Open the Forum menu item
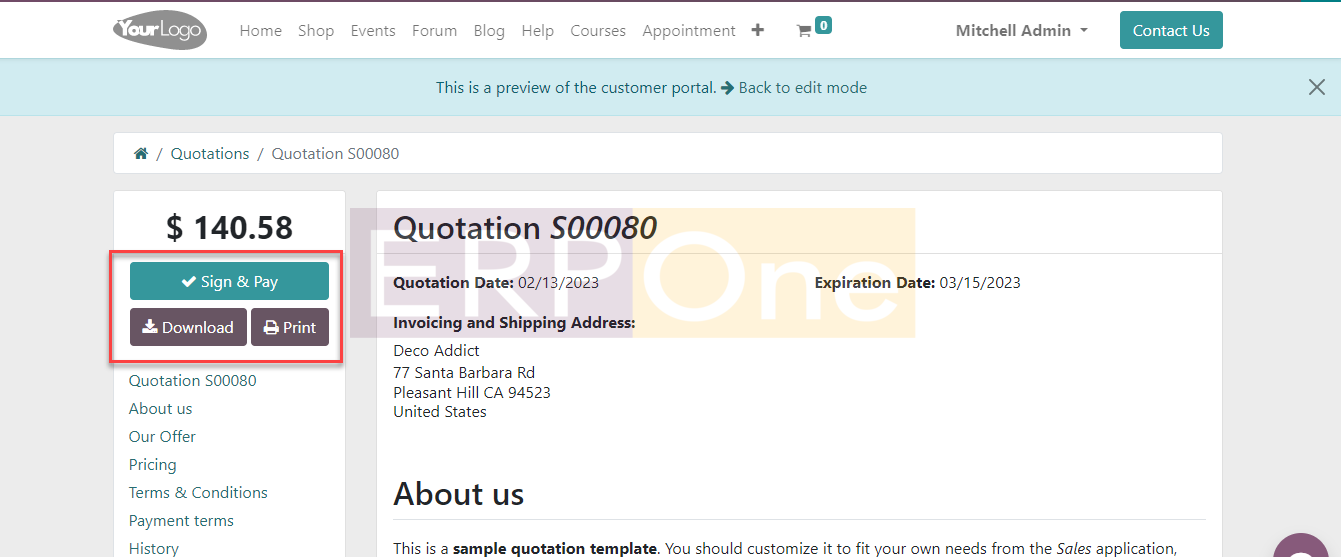1341x557 pixels. [434, 31]
